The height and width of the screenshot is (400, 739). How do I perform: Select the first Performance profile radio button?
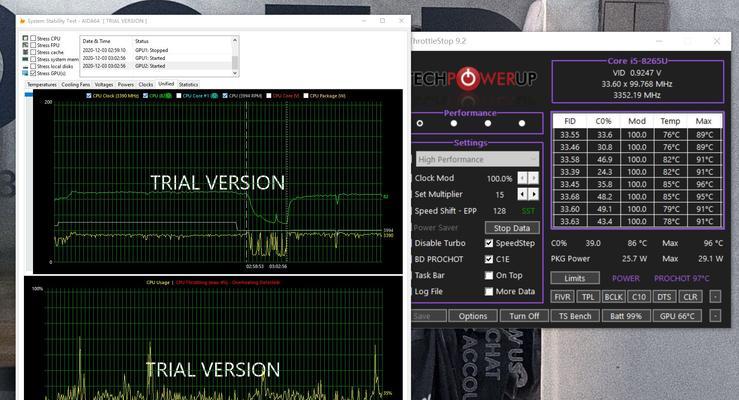click(420, 123)
